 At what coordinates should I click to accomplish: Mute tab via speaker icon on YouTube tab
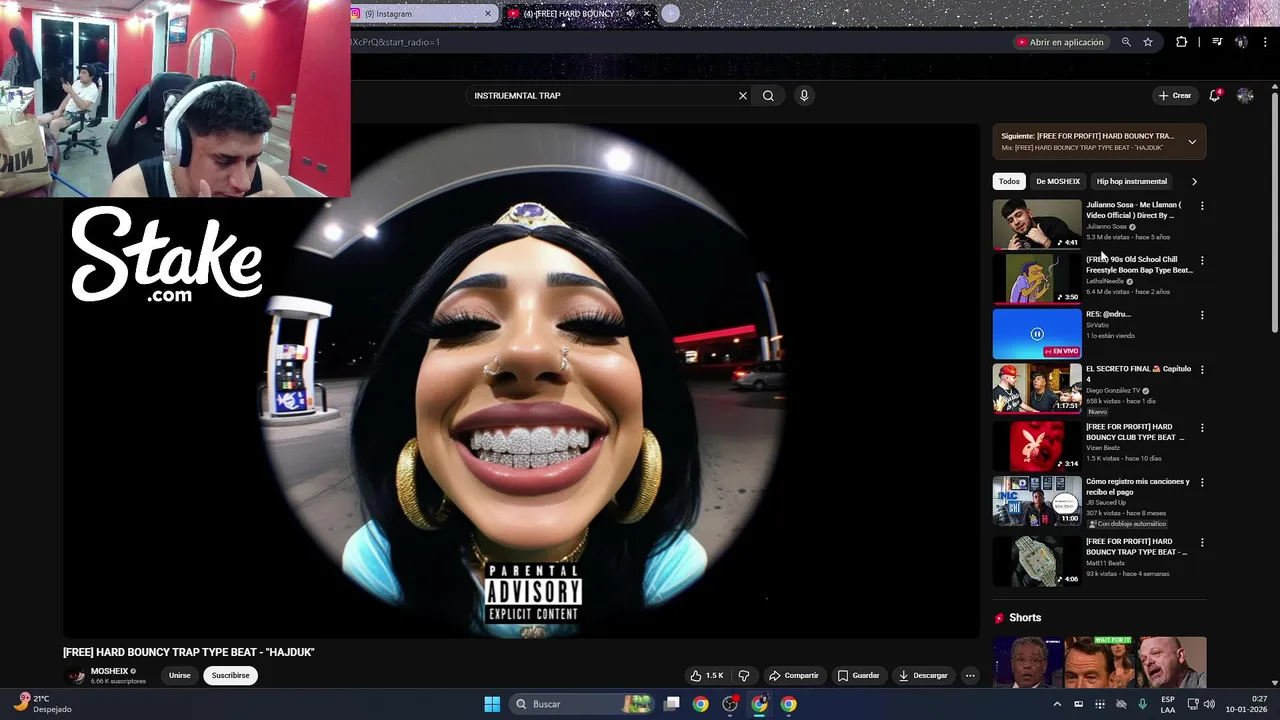[x=630, y=14]
